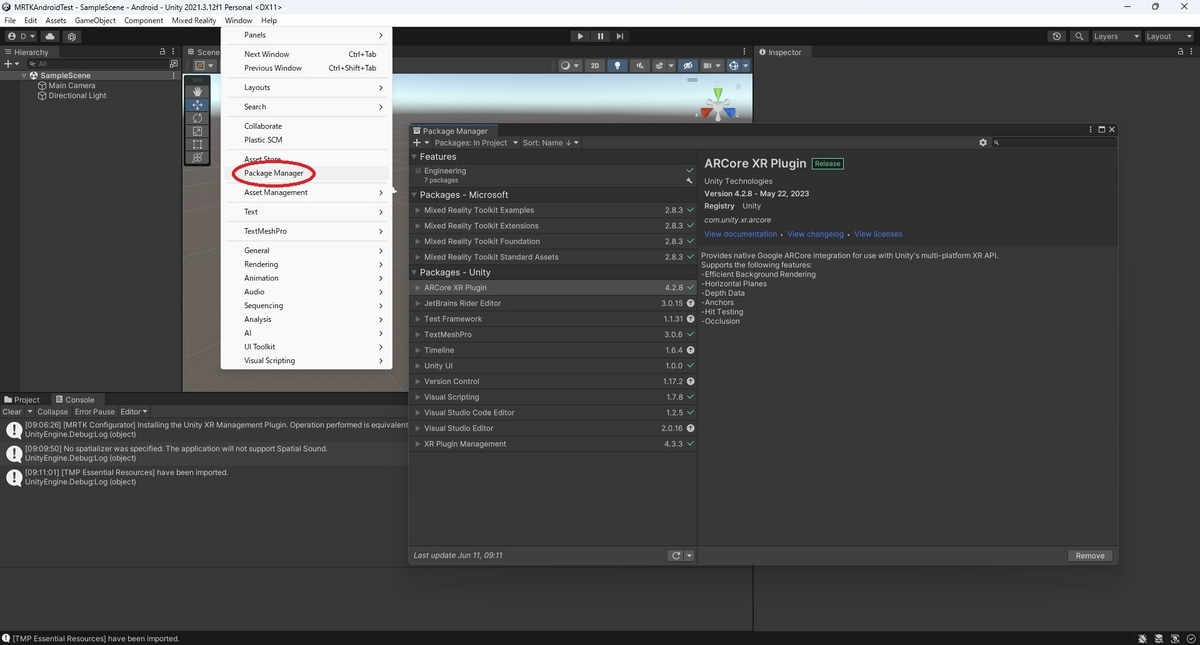Toggle 2D view mode in Scene
This screenshot has width=1200, height=645.
pyautogui.click(x=595, y=66)
